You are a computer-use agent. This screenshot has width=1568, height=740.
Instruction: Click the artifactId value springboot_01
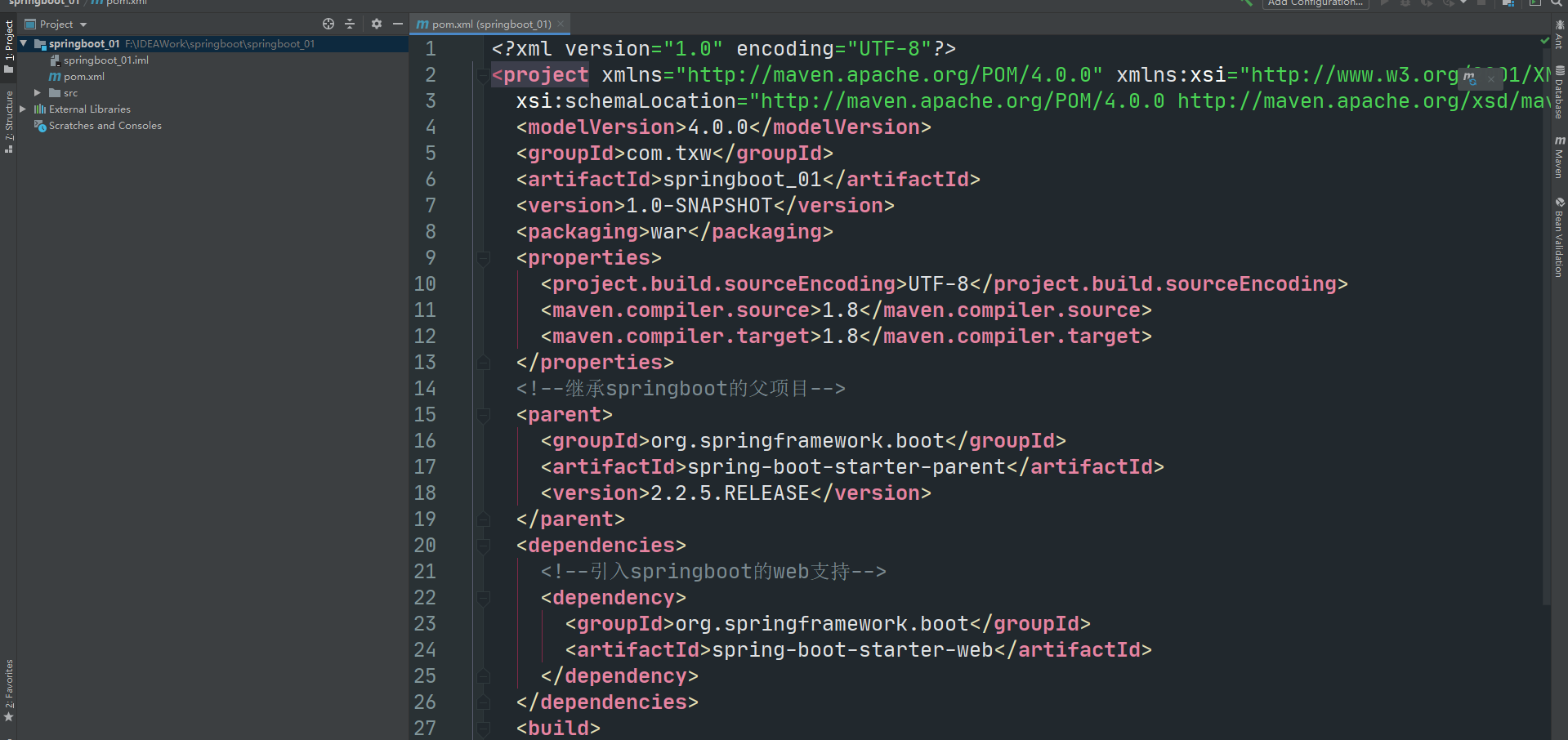(743, 180)
